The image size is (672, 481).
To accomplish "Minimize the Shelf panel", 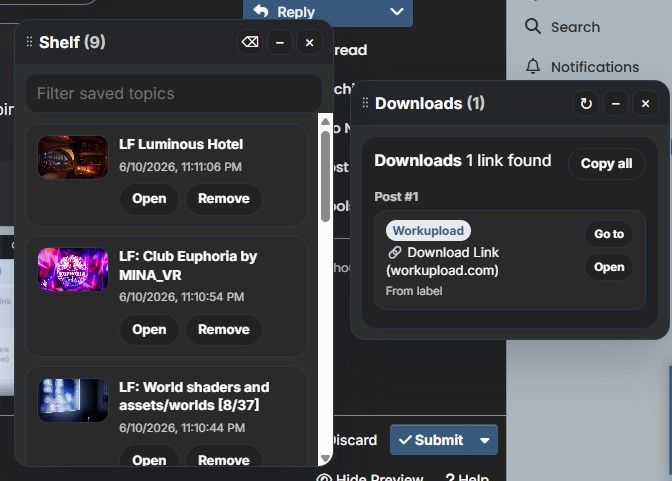I will click(280, 42).
